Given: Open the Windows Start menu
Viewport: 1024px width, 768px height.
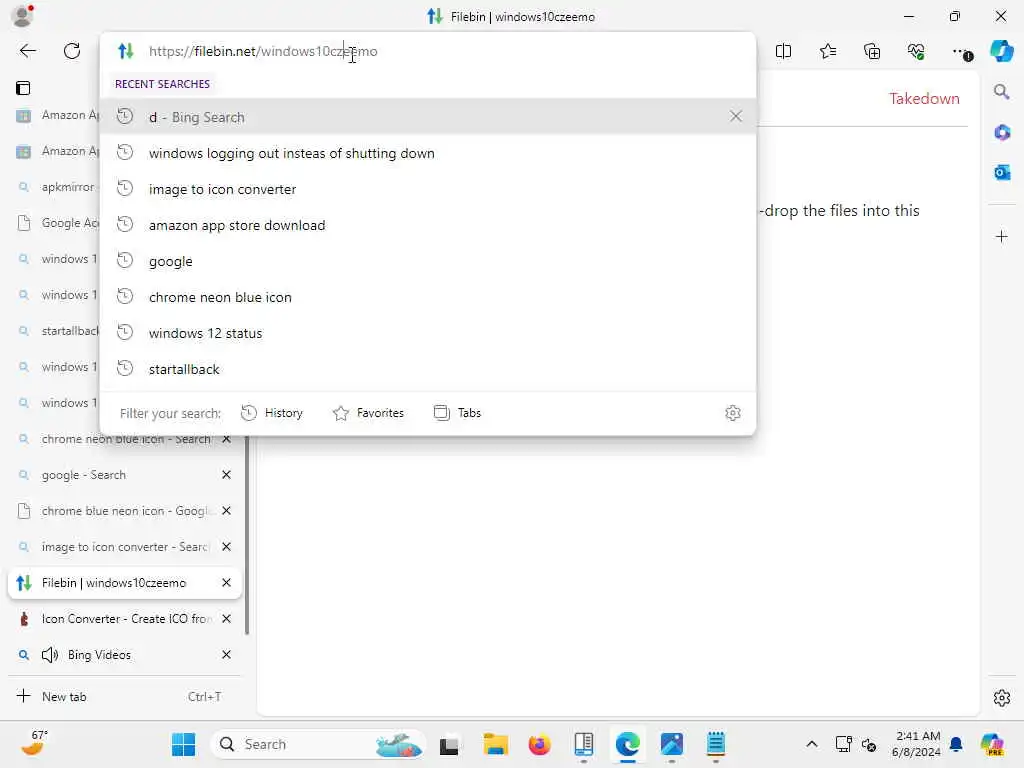Looking at the screenshot, I should click(184, 744).
